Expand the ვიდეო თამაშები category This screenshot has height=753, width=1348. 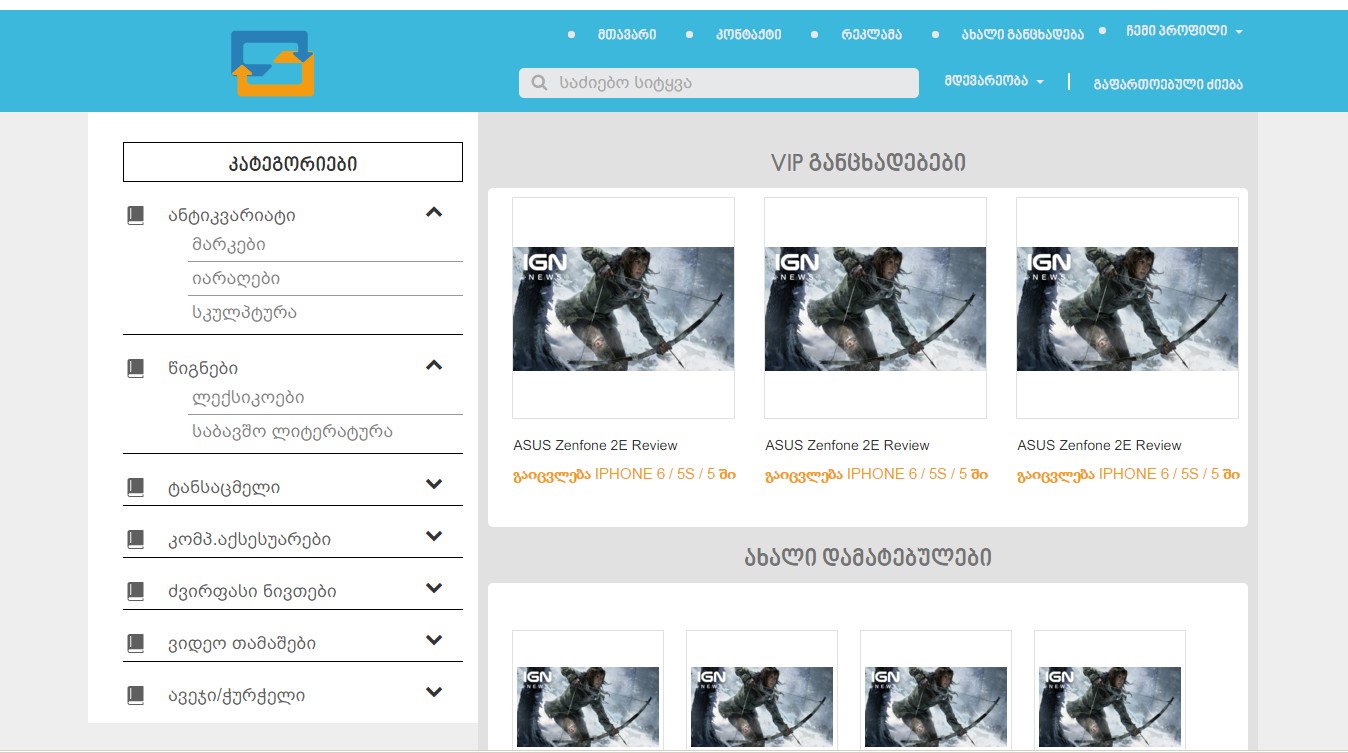434,640
